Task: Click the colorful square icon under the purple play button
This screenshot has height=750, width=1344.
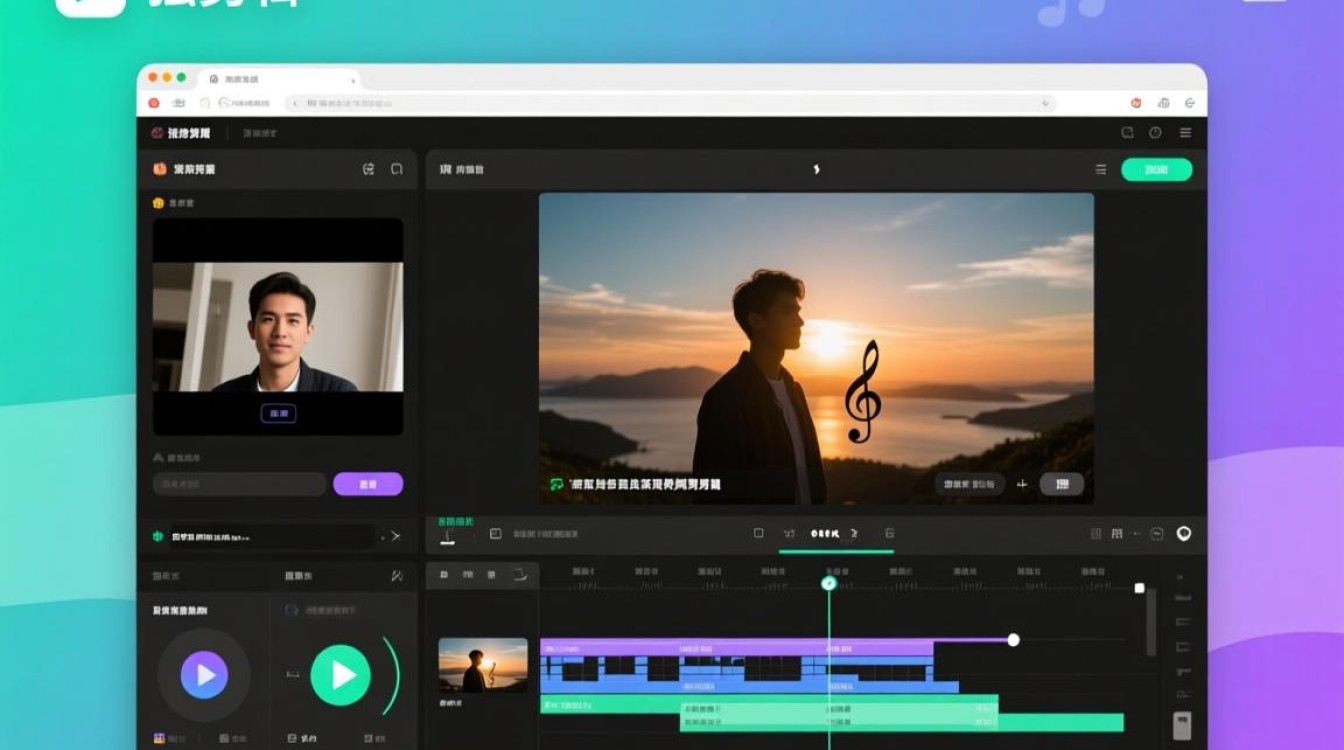Action: coord(159,738)
